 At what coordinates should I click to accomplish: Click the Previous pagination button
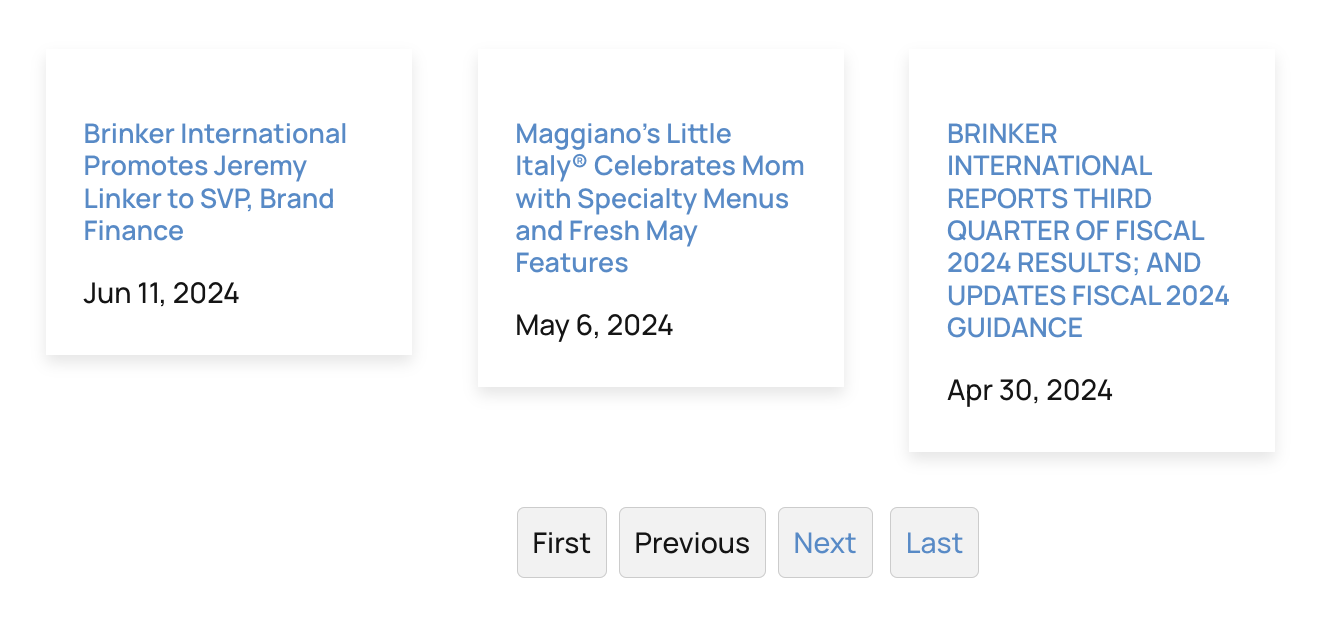[692, 543]
